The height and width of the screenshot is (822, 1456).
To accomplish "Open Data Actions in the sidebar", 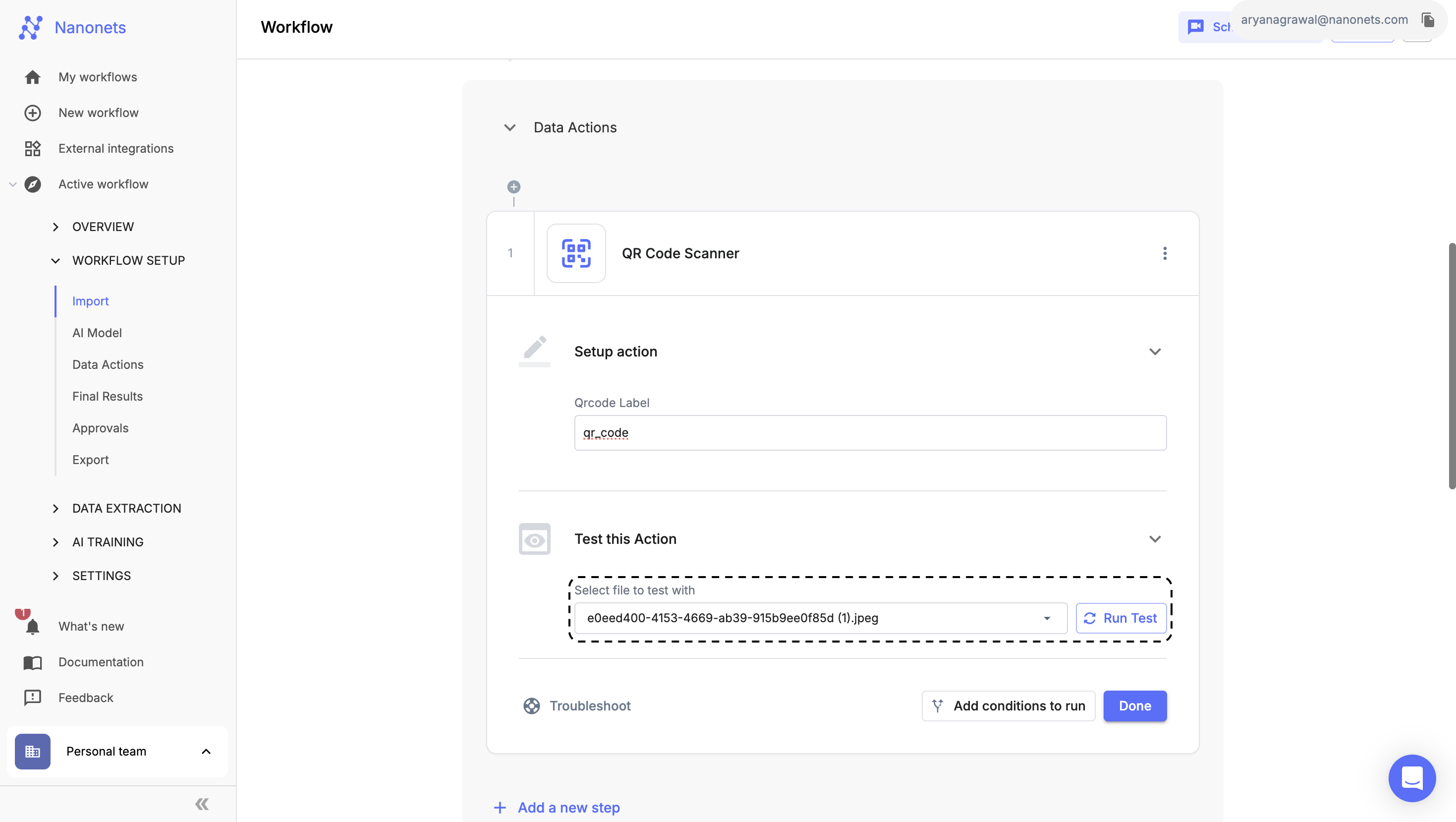I will pos(108,364).
